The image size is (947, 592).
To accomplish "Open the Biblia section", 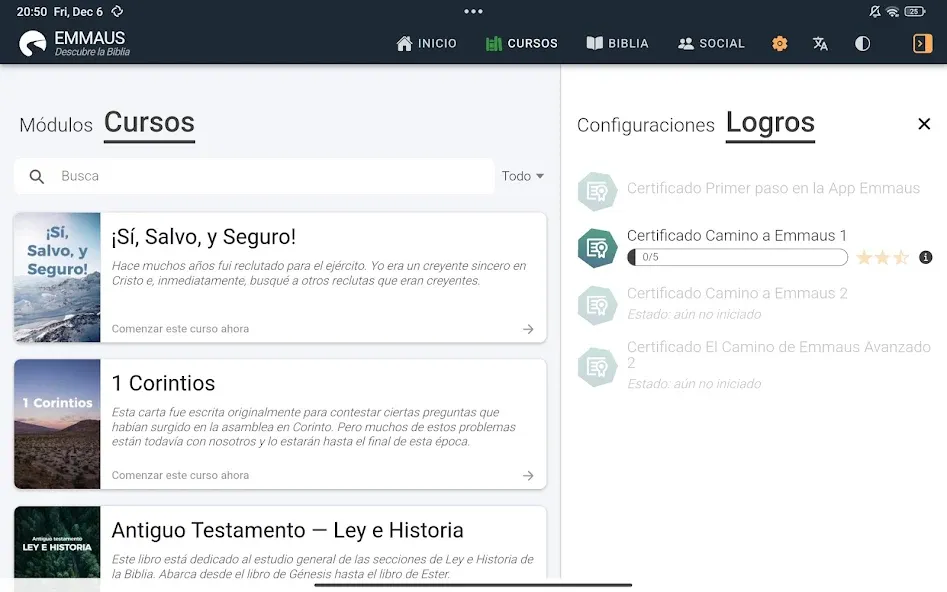I will click(618, 43).
